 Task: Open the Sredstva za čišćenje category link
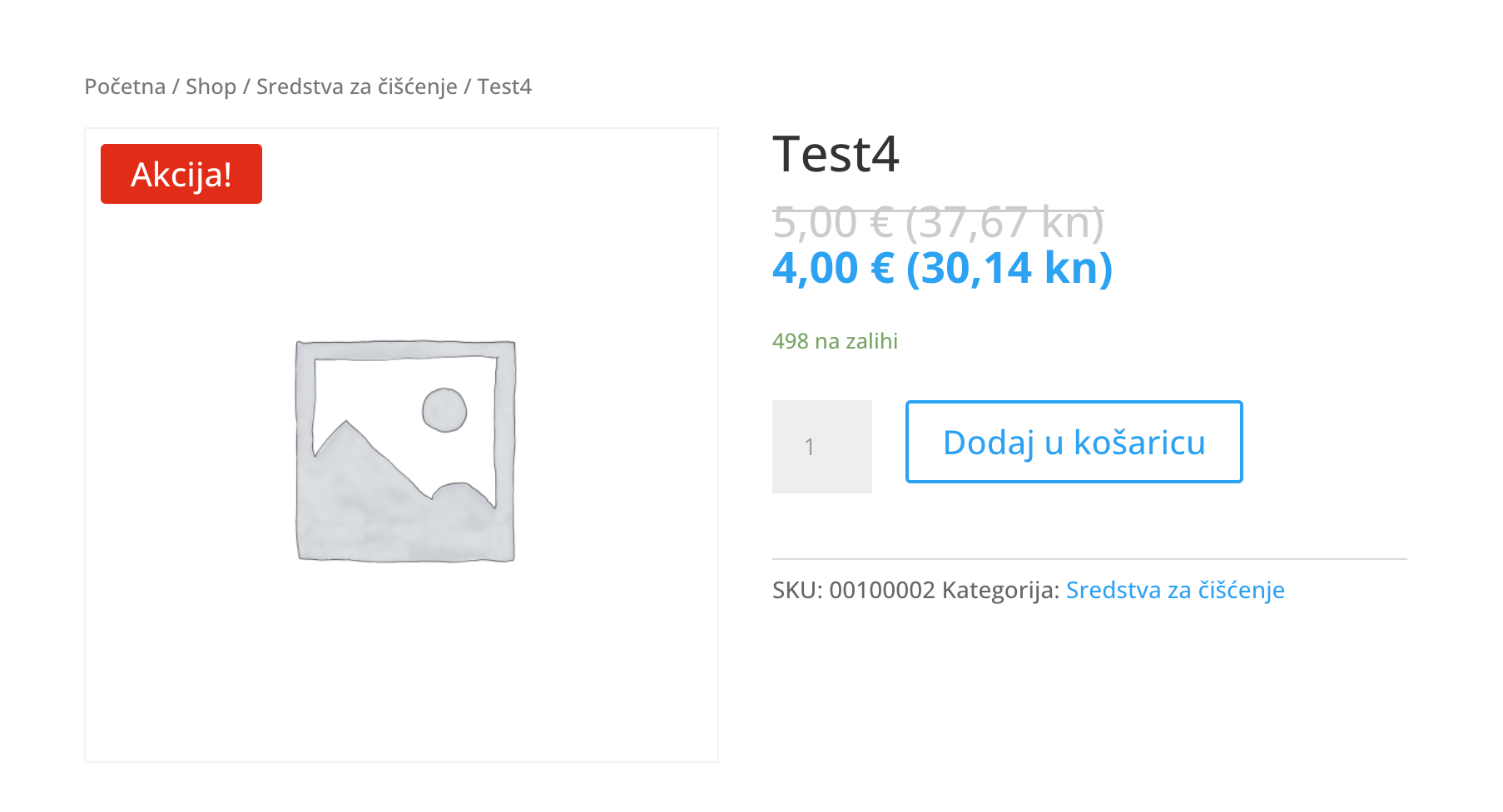tap(1176, 590)
